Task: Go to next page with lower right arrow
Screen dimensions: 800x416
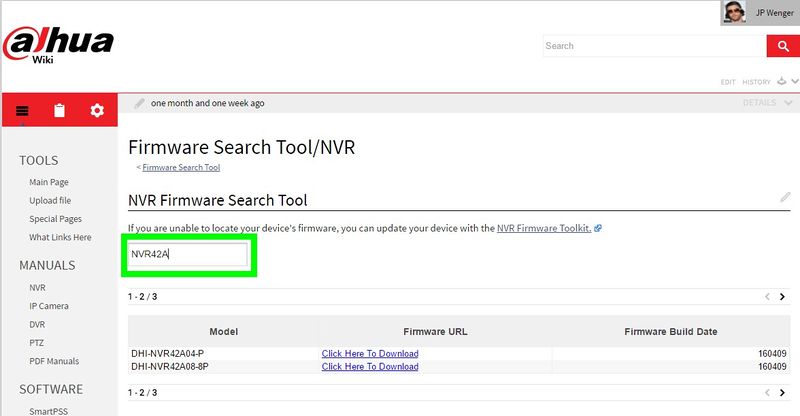Action: pos(782,393)
